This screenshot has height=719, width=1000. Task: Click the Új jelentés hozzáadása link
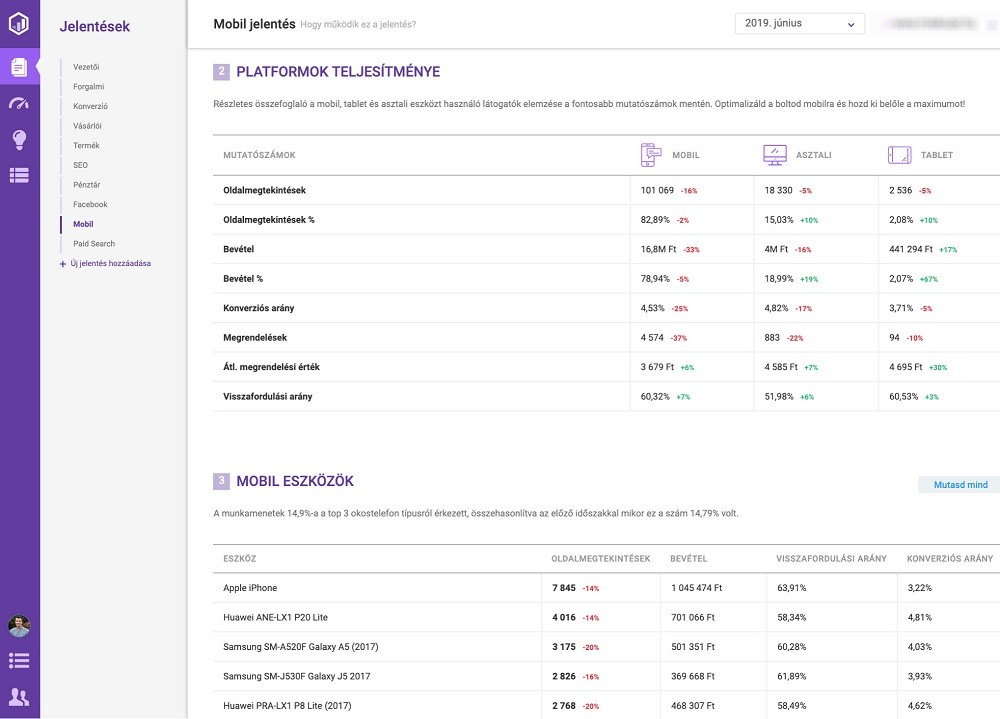coord(111,263)
